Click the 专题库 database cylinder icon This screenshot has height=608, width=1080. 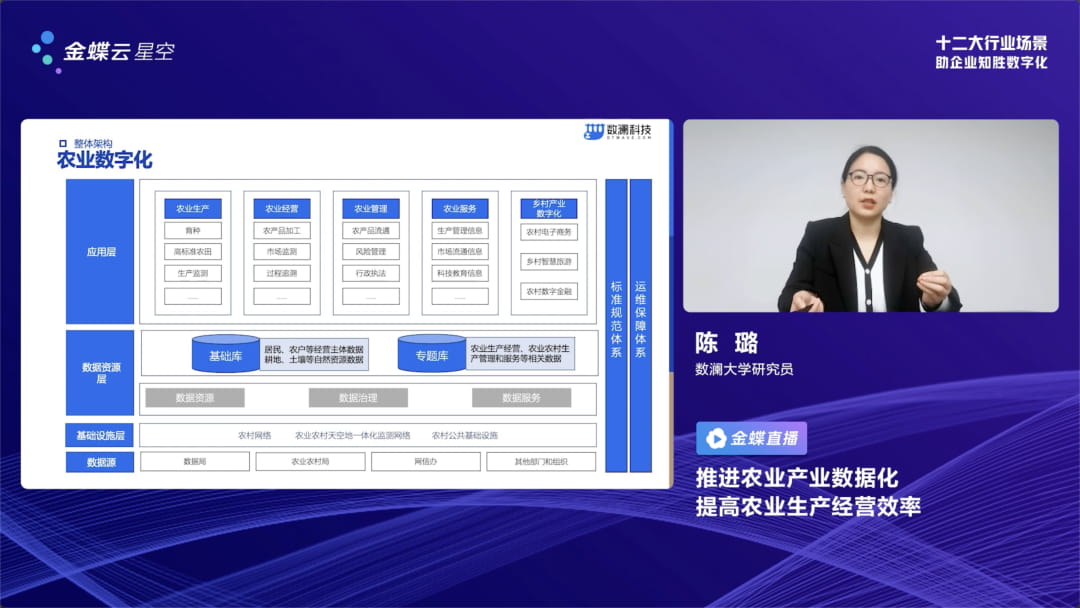pos(432,354)
